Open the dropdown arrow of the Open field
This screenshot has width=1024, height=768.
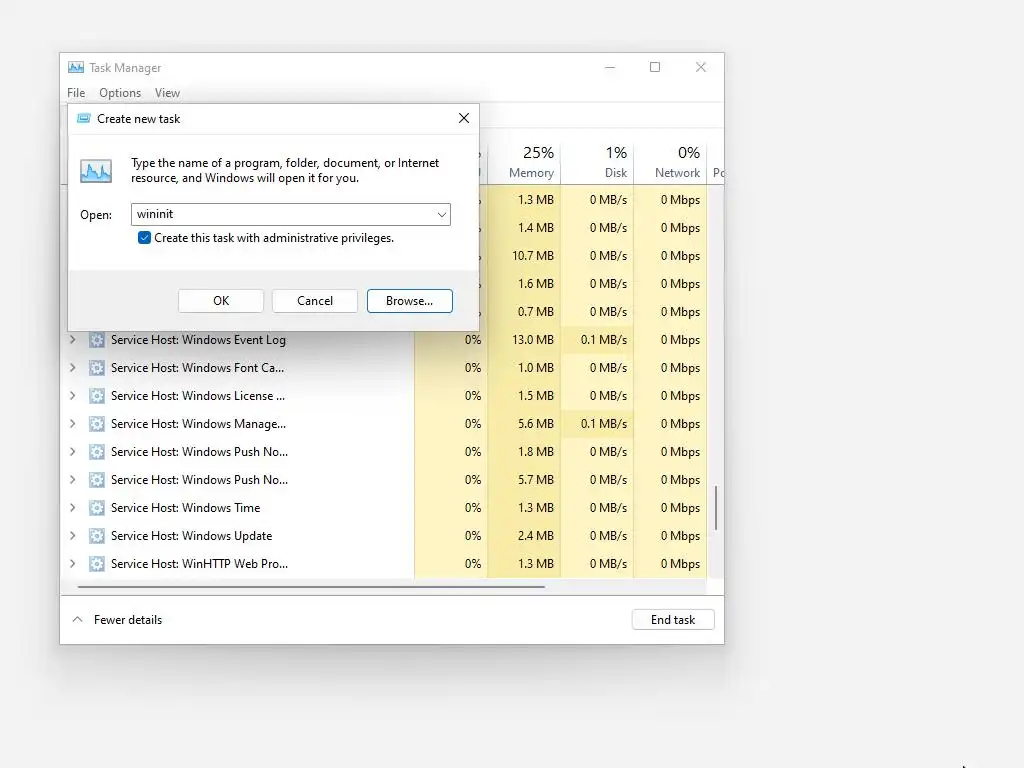click(x=441, y=214)
